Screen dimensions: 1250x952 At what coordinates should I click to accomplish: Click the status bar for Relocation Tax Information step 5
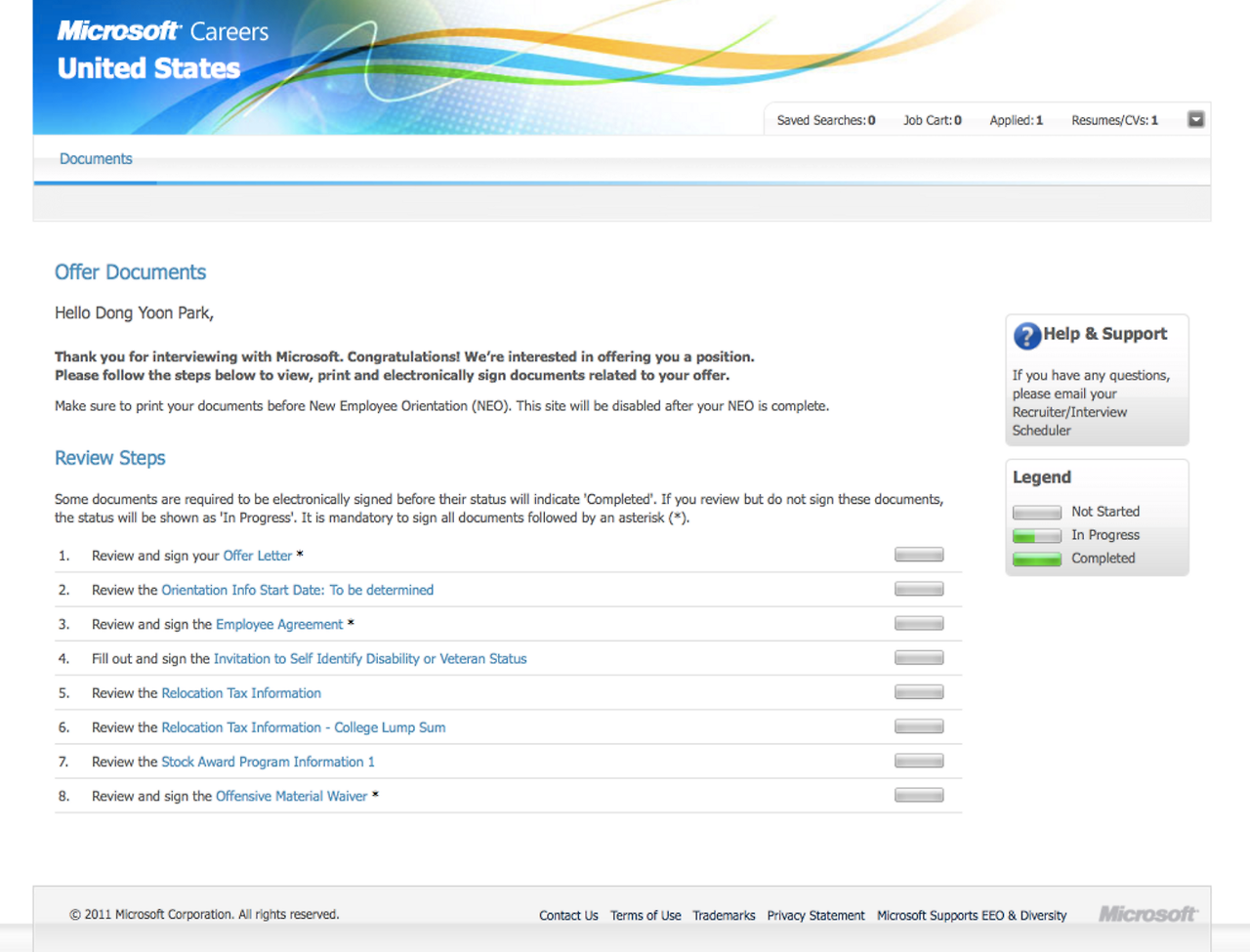point(919,692)
